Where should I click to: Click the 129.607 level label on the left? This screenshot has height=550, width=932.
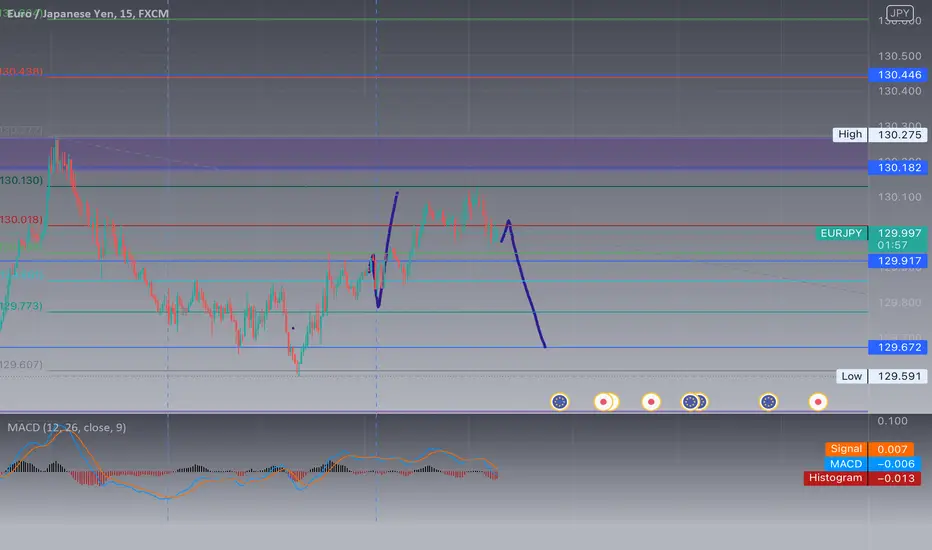pyautogui.click(x=21, y=364)
